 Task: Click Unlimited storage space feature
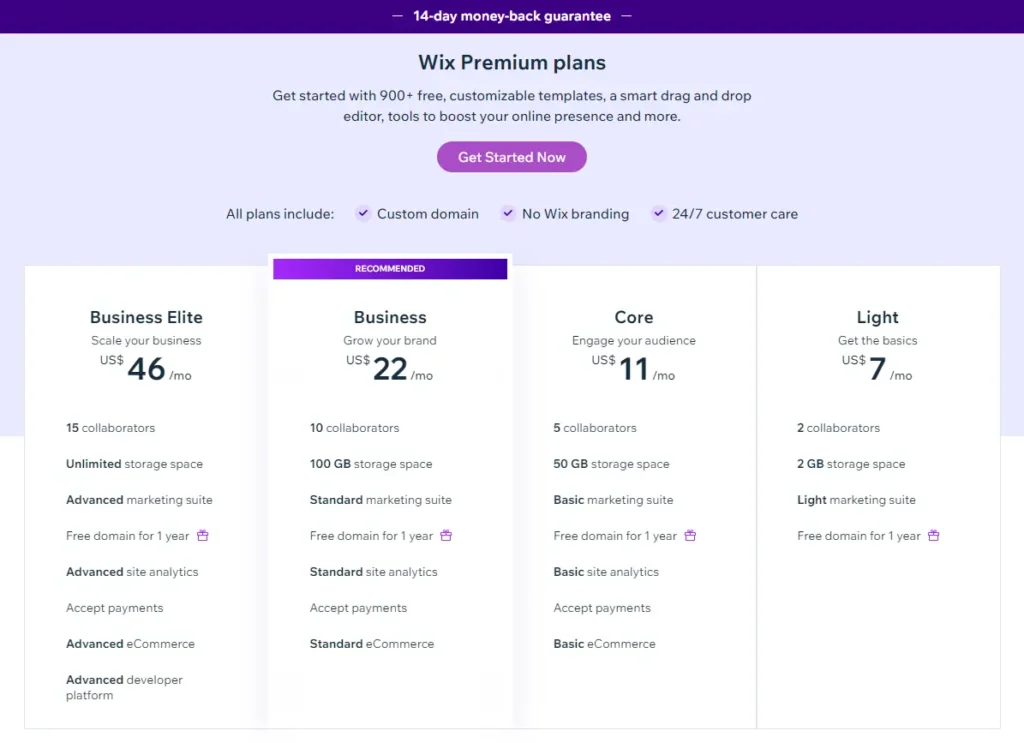[x=134, y=464]
